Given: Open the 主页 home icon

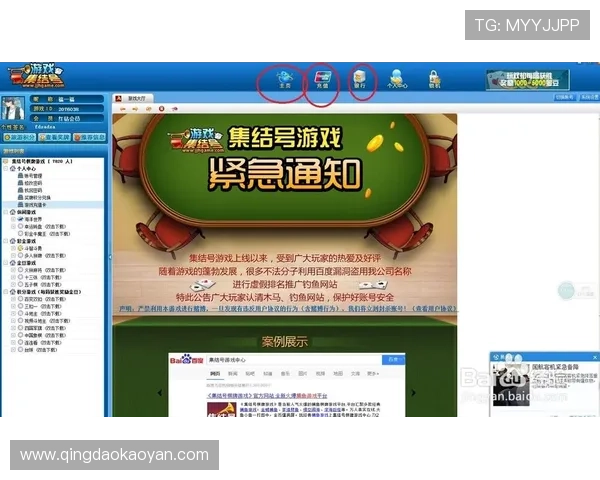Looking at the screenshot, I should 284,78.
